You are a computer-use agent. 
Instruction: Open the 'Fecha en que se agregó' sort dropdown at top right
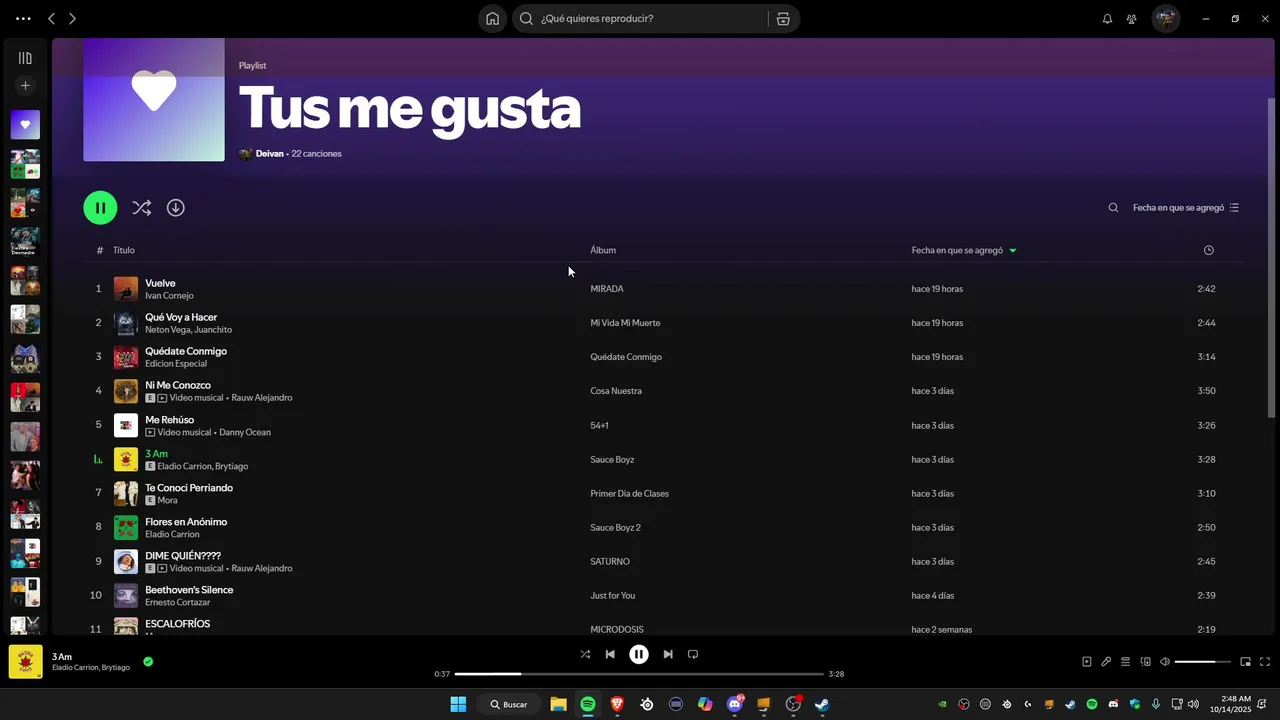pos(1186,208)
